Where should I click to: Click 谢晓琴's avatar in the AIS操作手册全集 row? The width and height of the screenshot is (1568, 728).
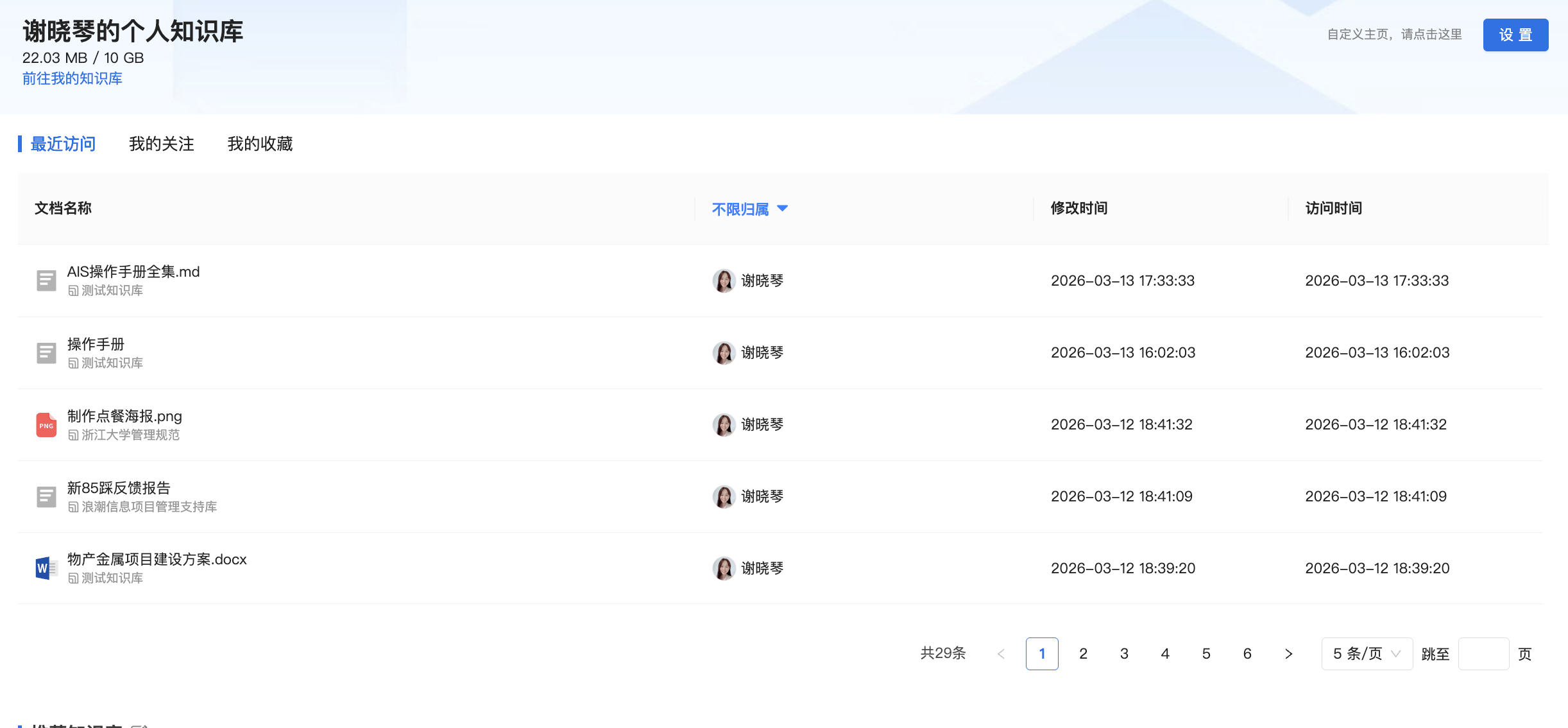click(724, 281)
